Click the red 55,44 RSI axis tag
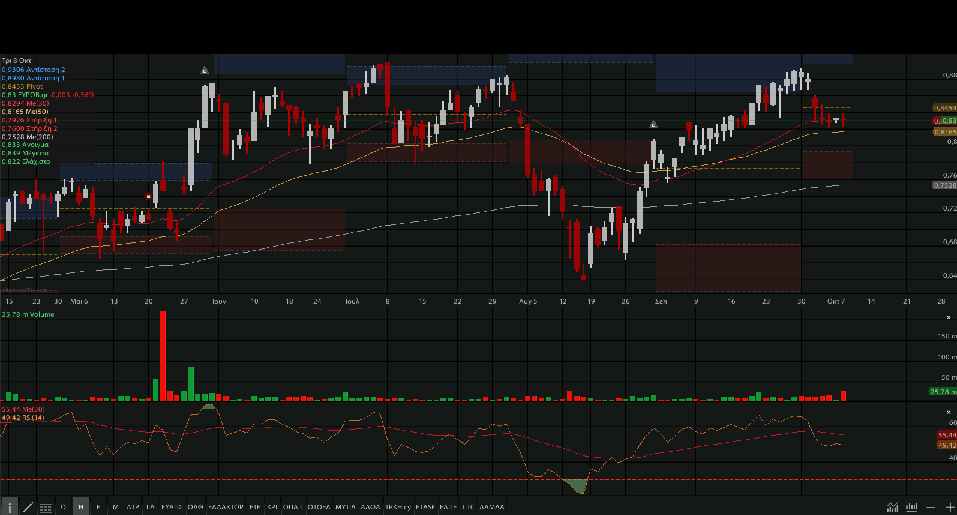This screenshot has width=957, height=515. tap(947, 435)
